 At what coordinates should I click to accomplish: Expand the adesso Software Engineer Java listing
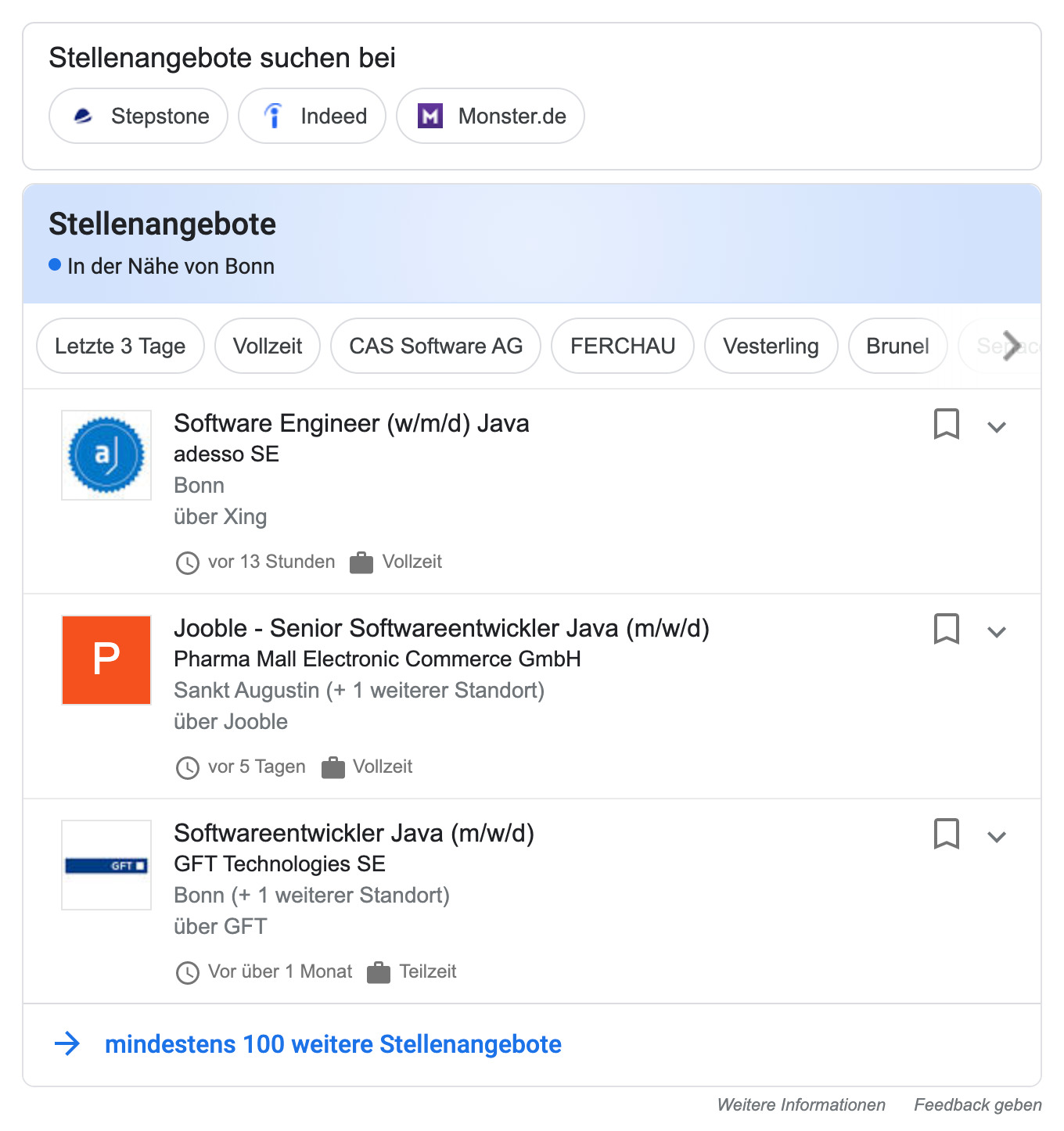point(996,427)
